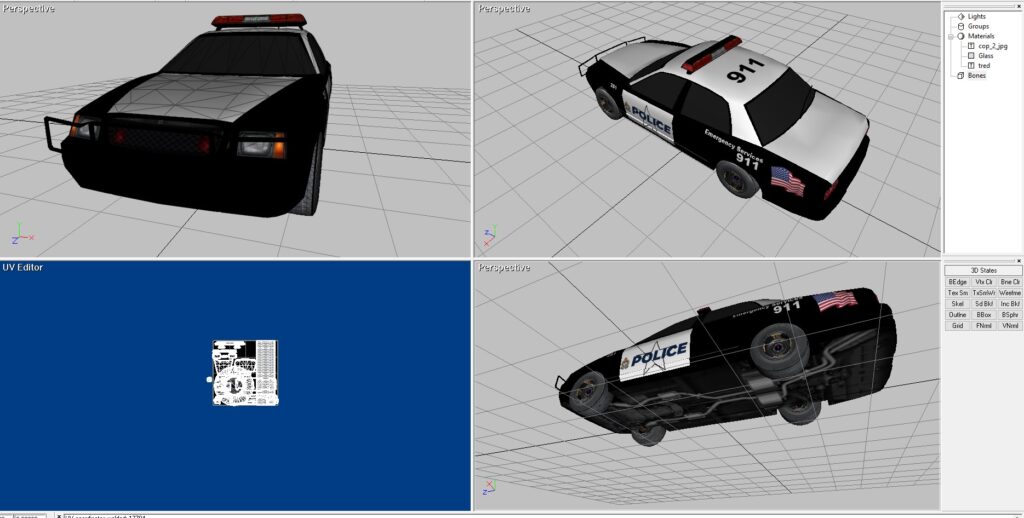Click the UV map texture in UV Editor
This screenshot has height=518, width=1024.
(245, 372)
